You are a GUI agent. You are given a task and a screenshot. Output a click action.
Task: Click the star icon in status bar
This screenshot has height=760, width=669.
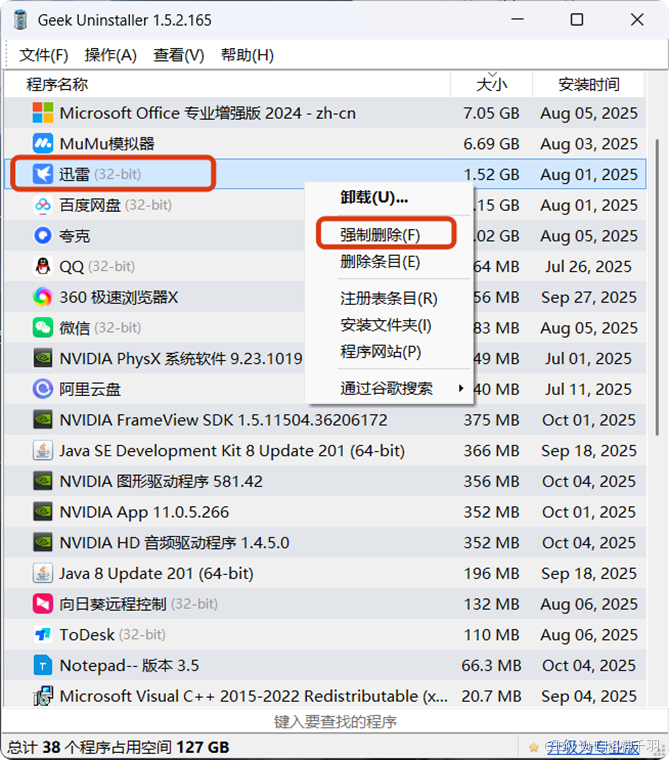pos(534,747)
